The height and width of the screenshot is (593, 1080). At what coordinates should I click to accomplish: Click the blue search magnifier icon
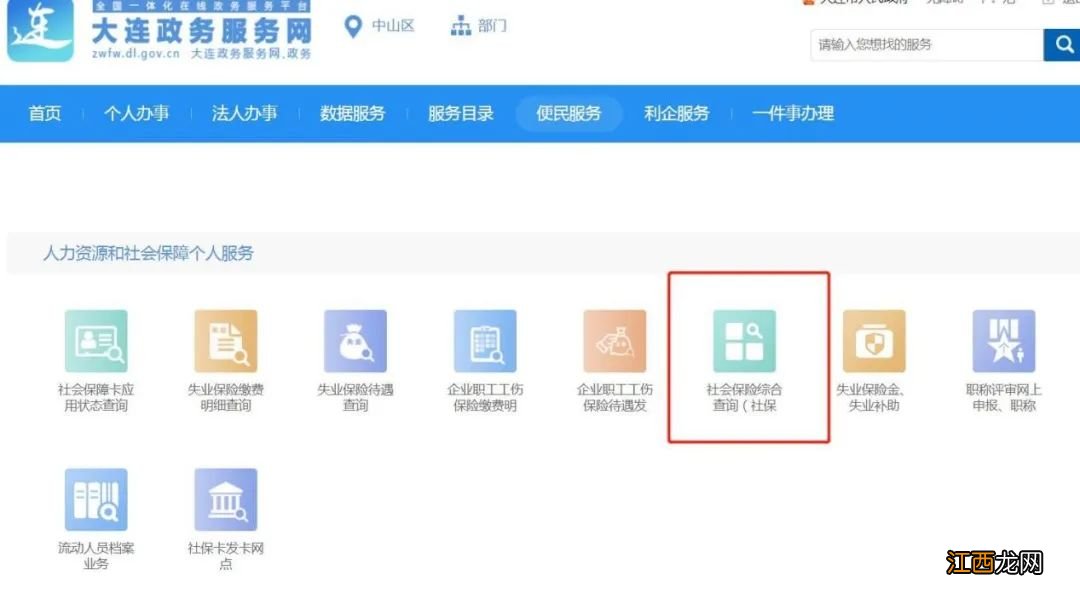coord(1061,45)
